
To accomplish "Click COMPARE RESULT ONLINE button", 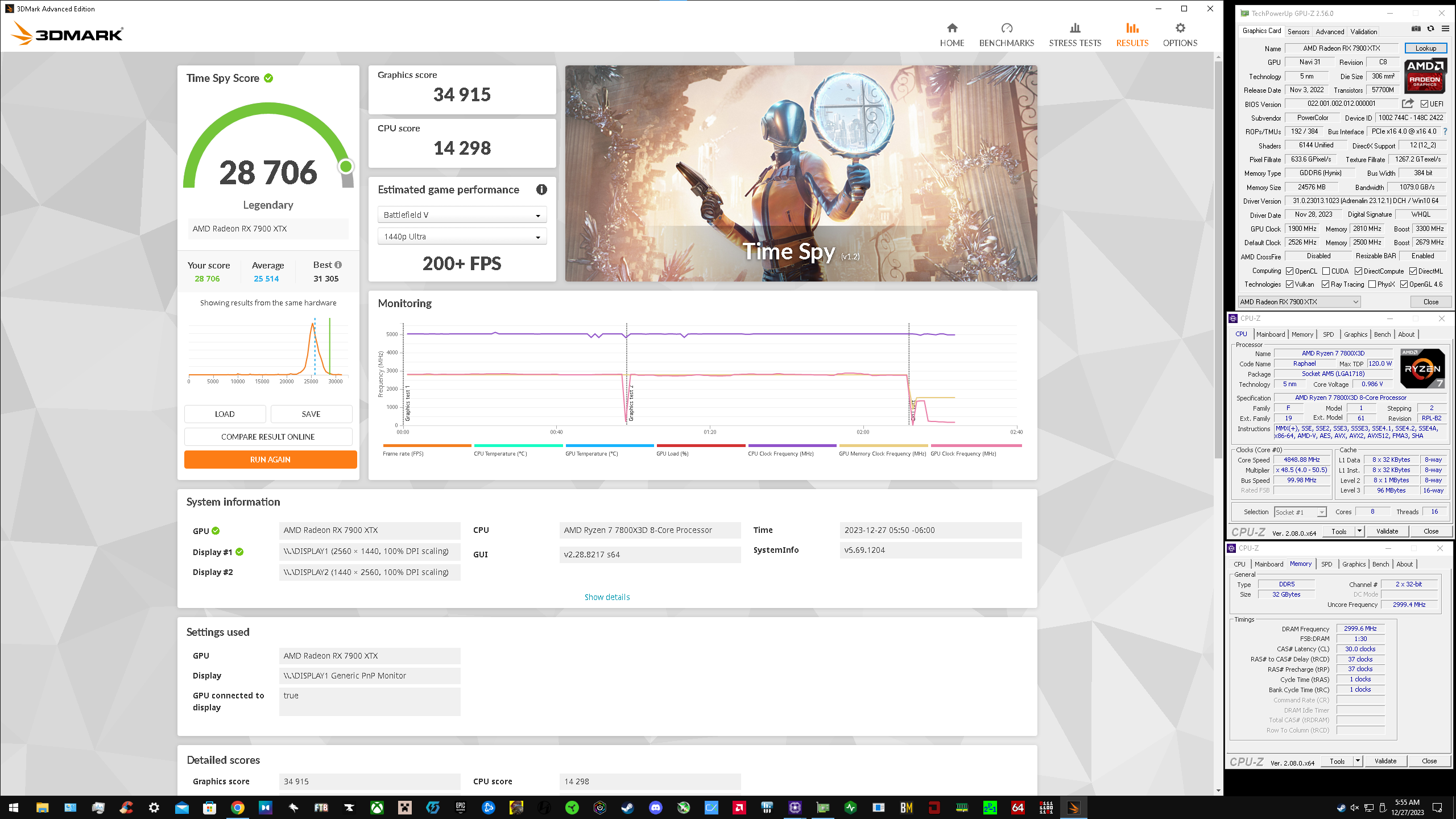I will tap(268, 437).
